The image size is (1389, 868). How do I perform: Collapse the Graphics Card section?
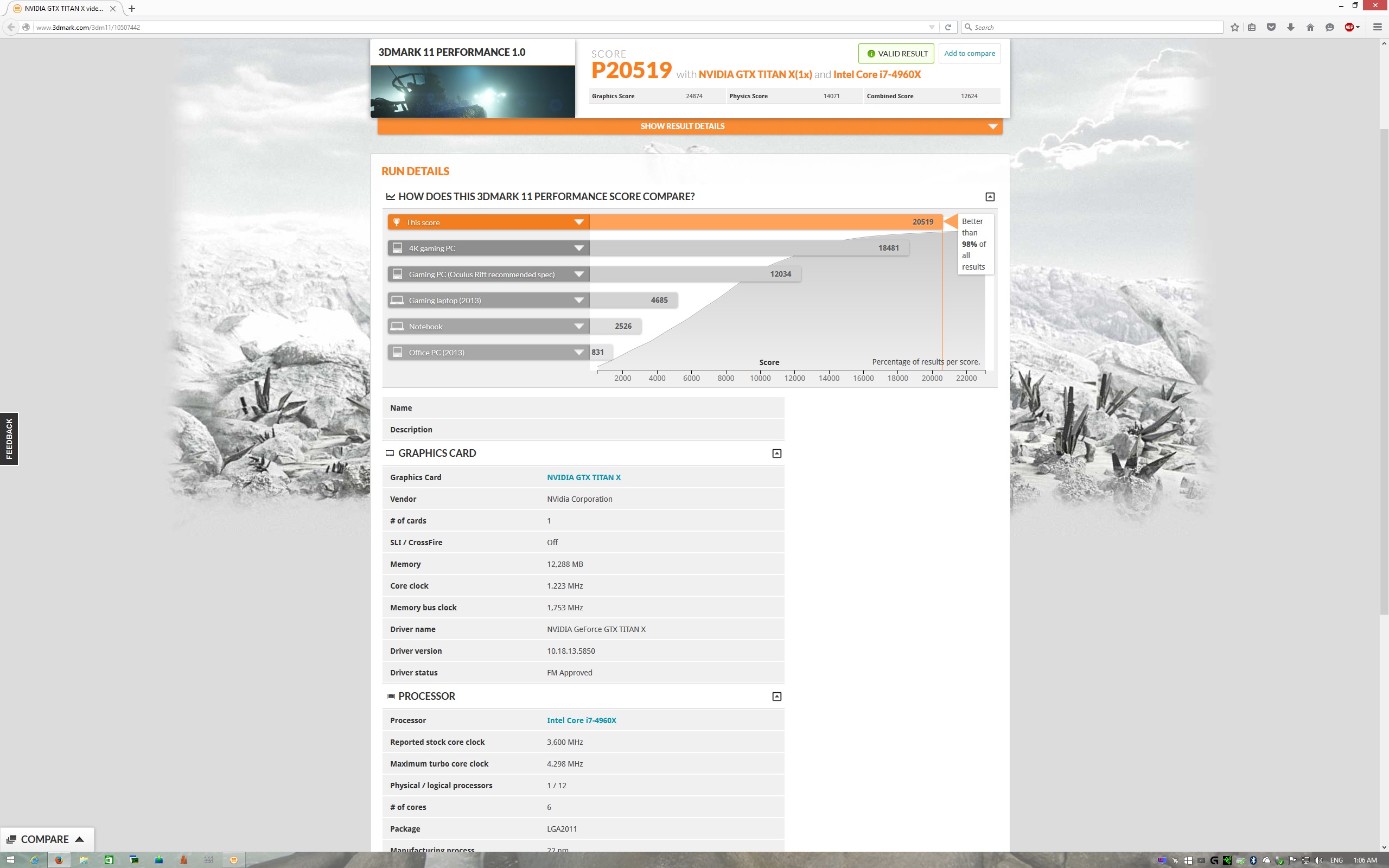[x=776, y=454]
